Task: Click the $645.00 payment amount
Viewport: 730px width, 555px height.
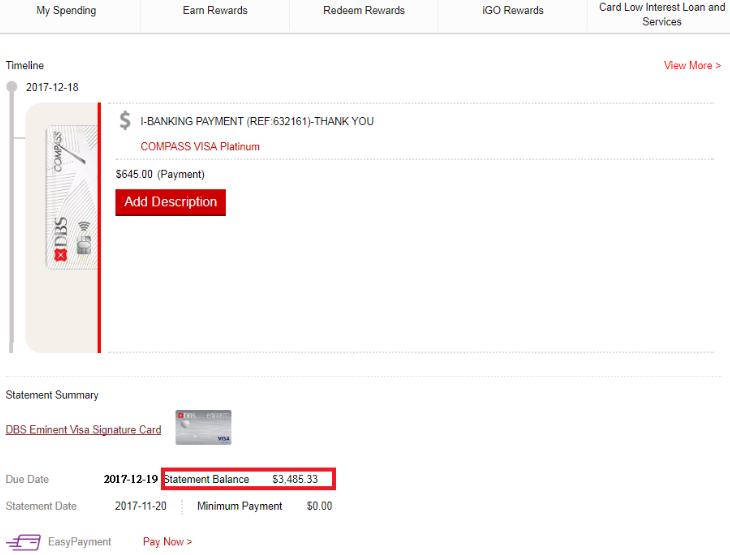Action: [x=134, y=174]
